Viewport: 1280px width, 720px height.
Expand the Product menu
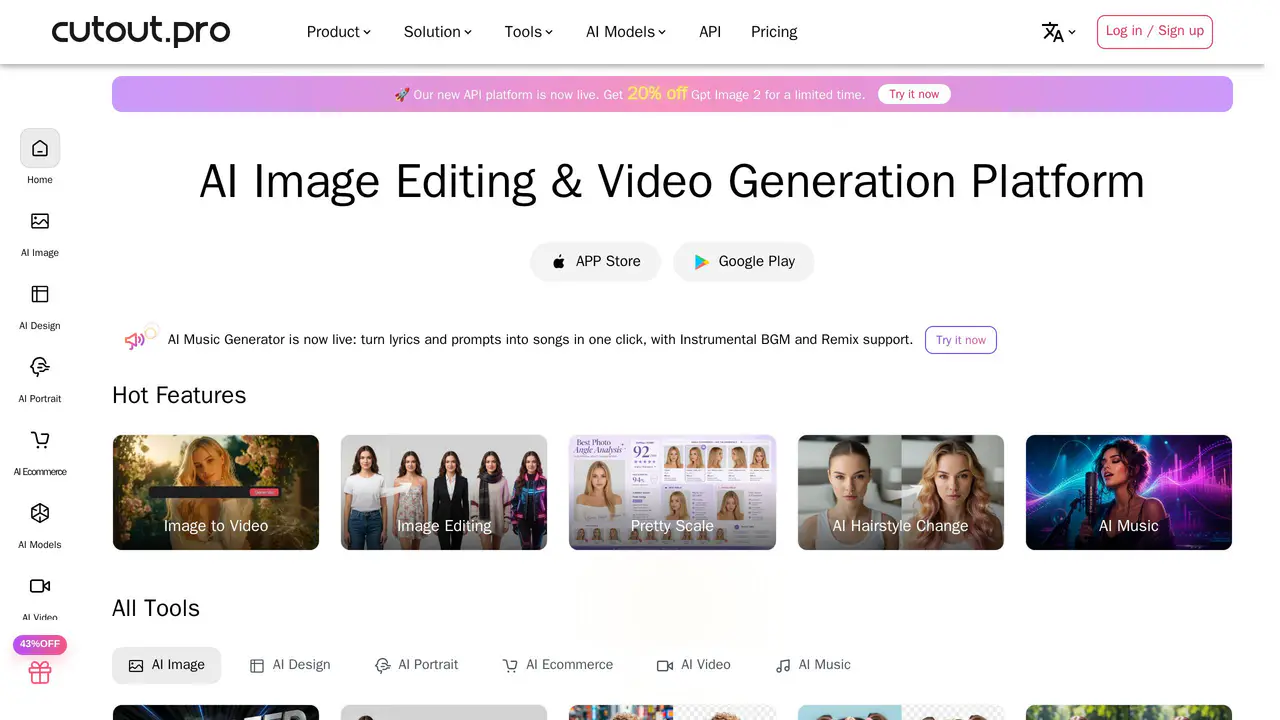(x=339, y=32)
